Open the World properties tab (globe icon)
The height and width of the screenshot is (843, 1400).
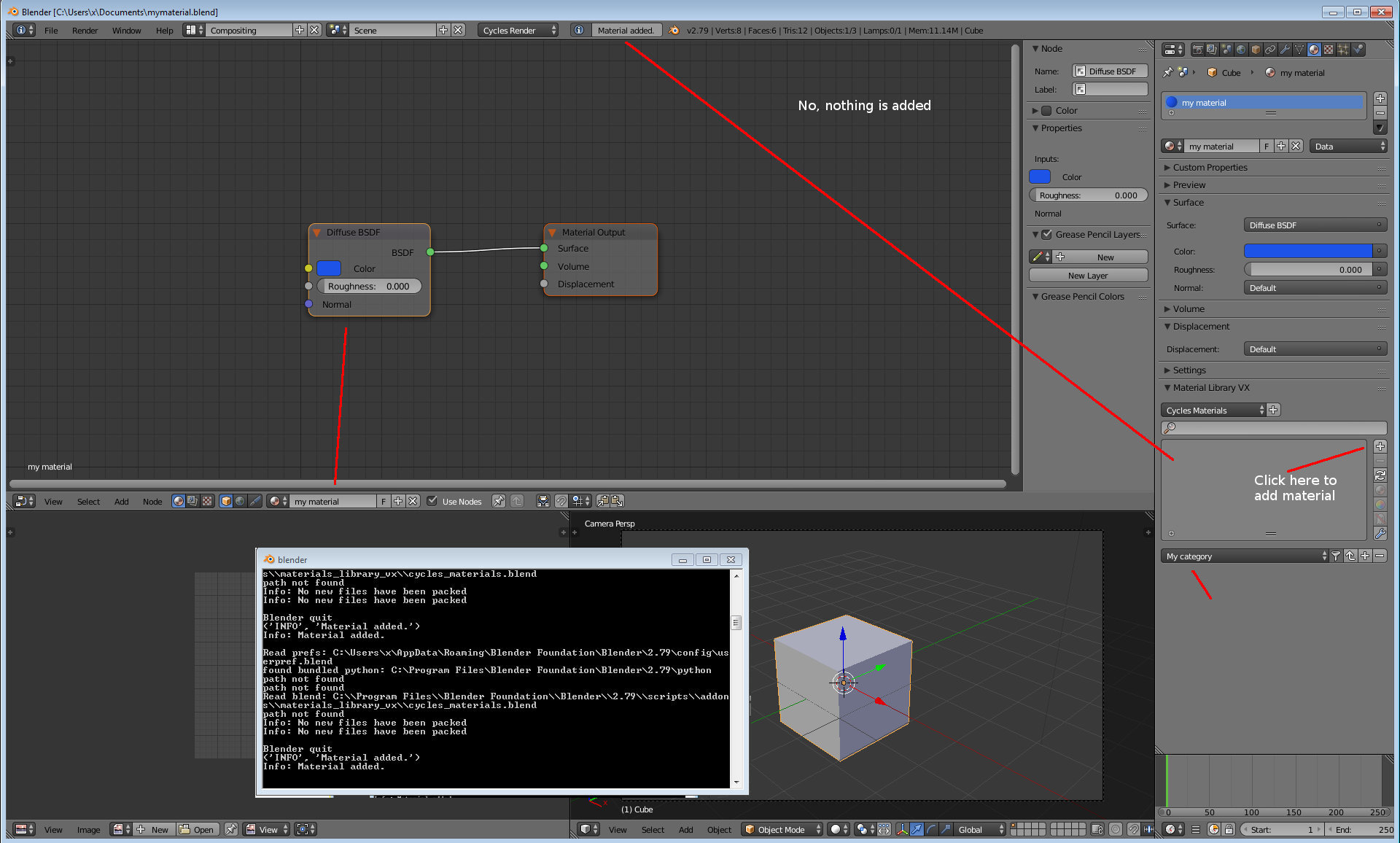[1242, 50]
